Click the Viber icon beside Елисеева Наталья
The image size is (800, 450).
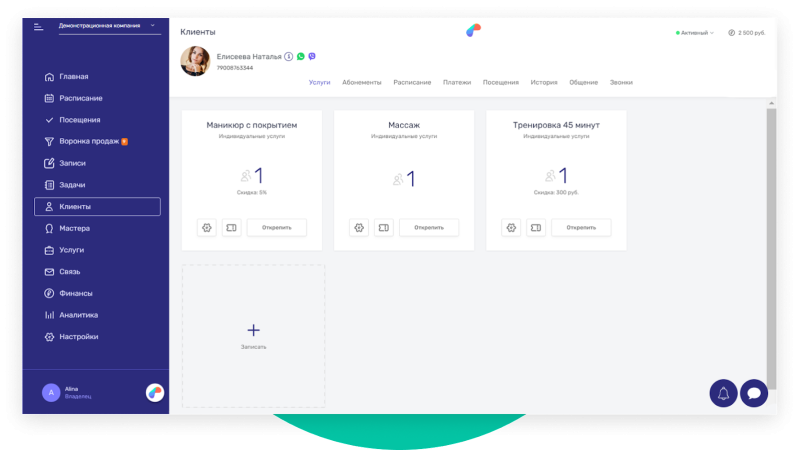[x=312, y=57]
